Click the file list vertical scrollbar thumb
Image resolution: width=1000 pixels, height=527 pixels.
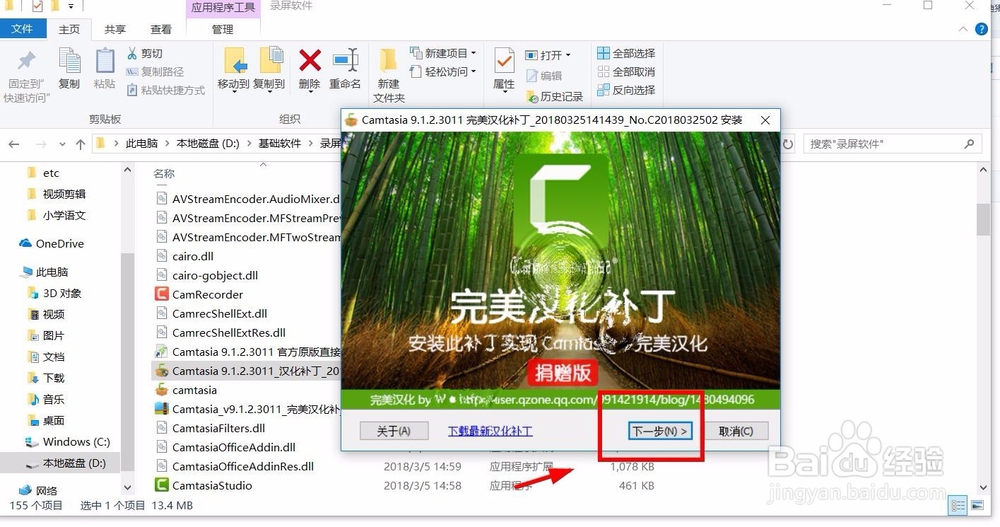click(x=983, y=219)
